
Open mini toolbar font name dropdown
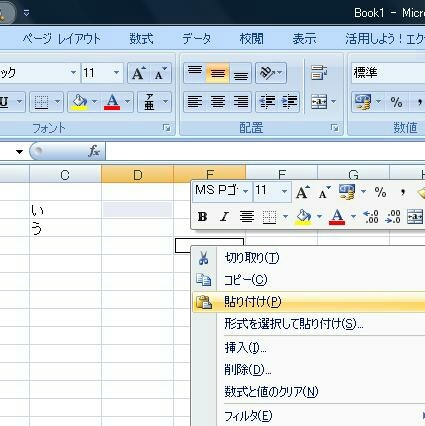[246, 191]
